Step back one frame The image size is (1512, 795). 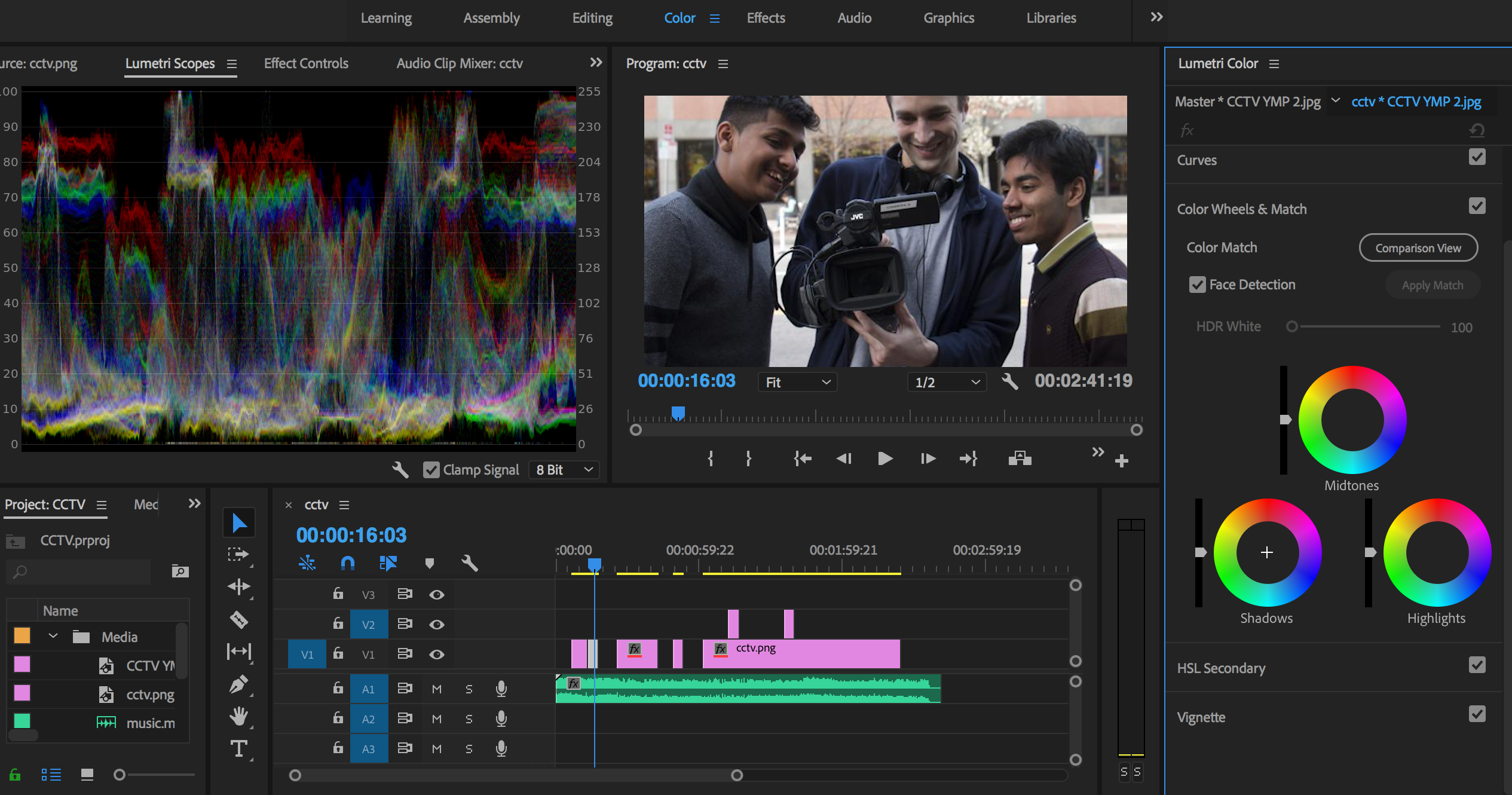(844, 458)
